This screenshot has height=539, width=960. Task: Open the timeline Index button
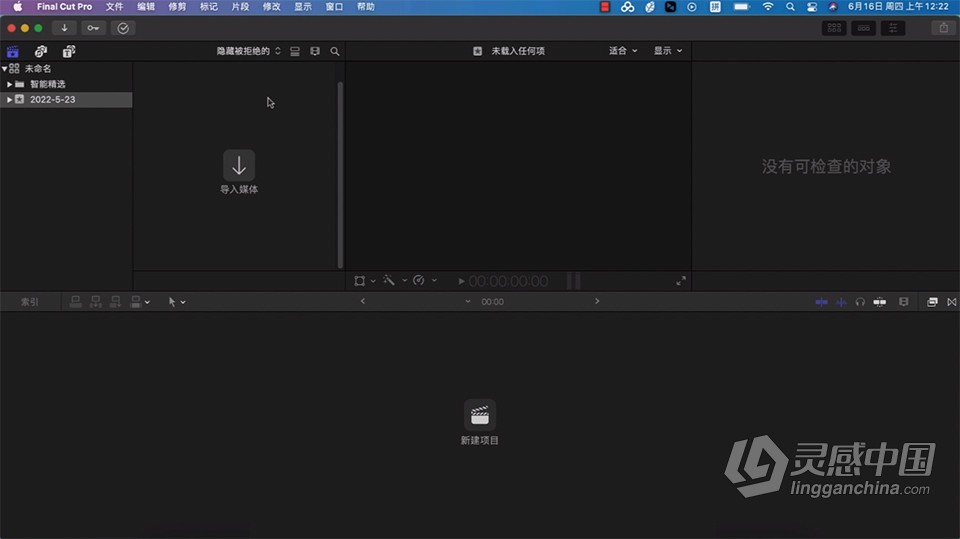[29, 302]
